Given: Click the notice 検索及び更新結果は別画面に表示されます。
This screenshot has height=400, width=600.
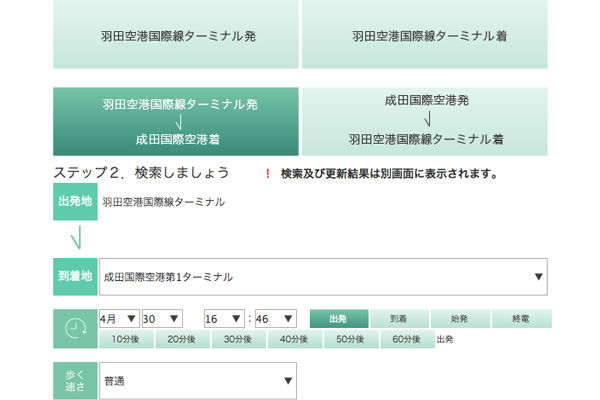Looking at the screenshot, I should tap(389, 174).
